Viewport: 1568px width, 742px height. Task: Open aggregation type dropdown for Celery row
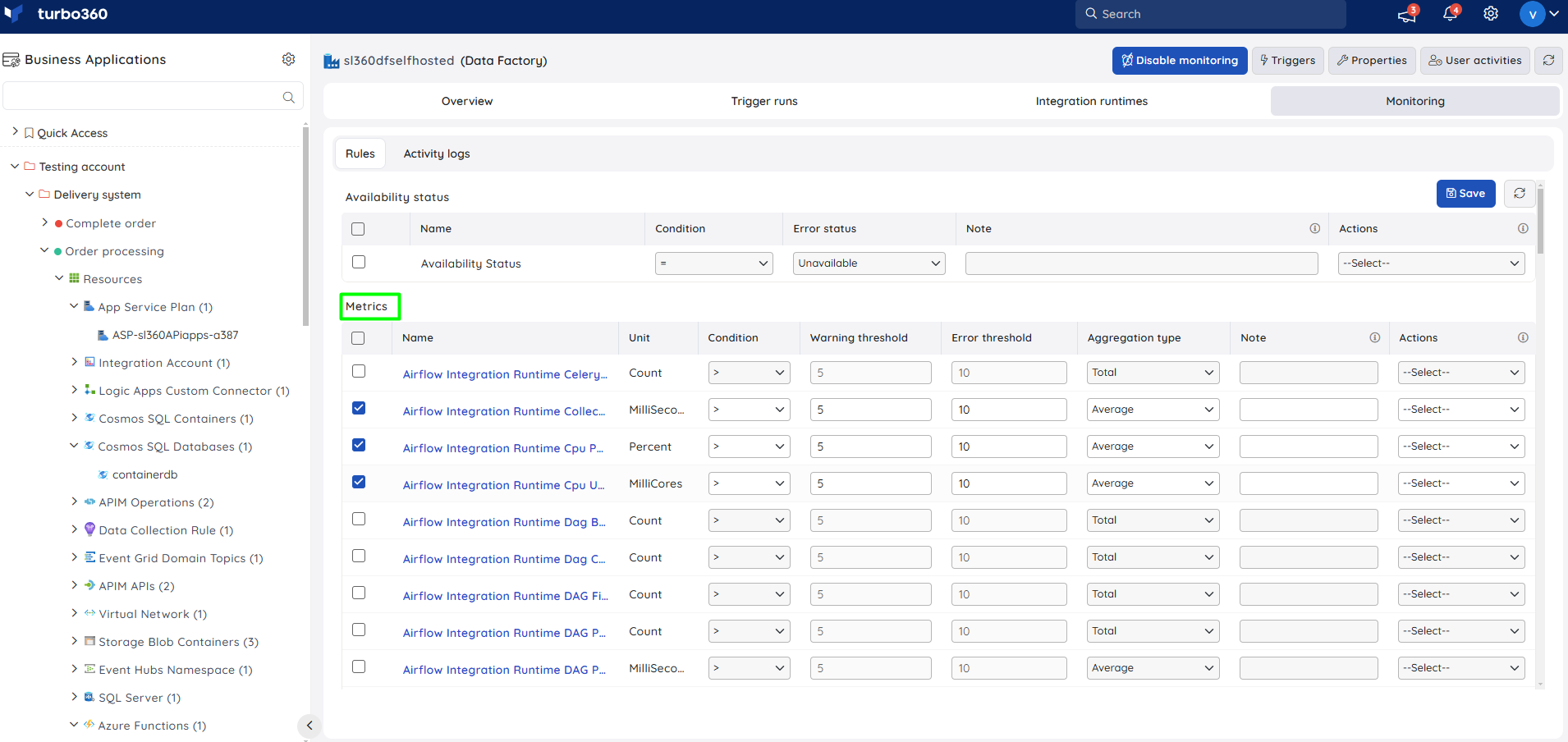[x=1153, y=373]
